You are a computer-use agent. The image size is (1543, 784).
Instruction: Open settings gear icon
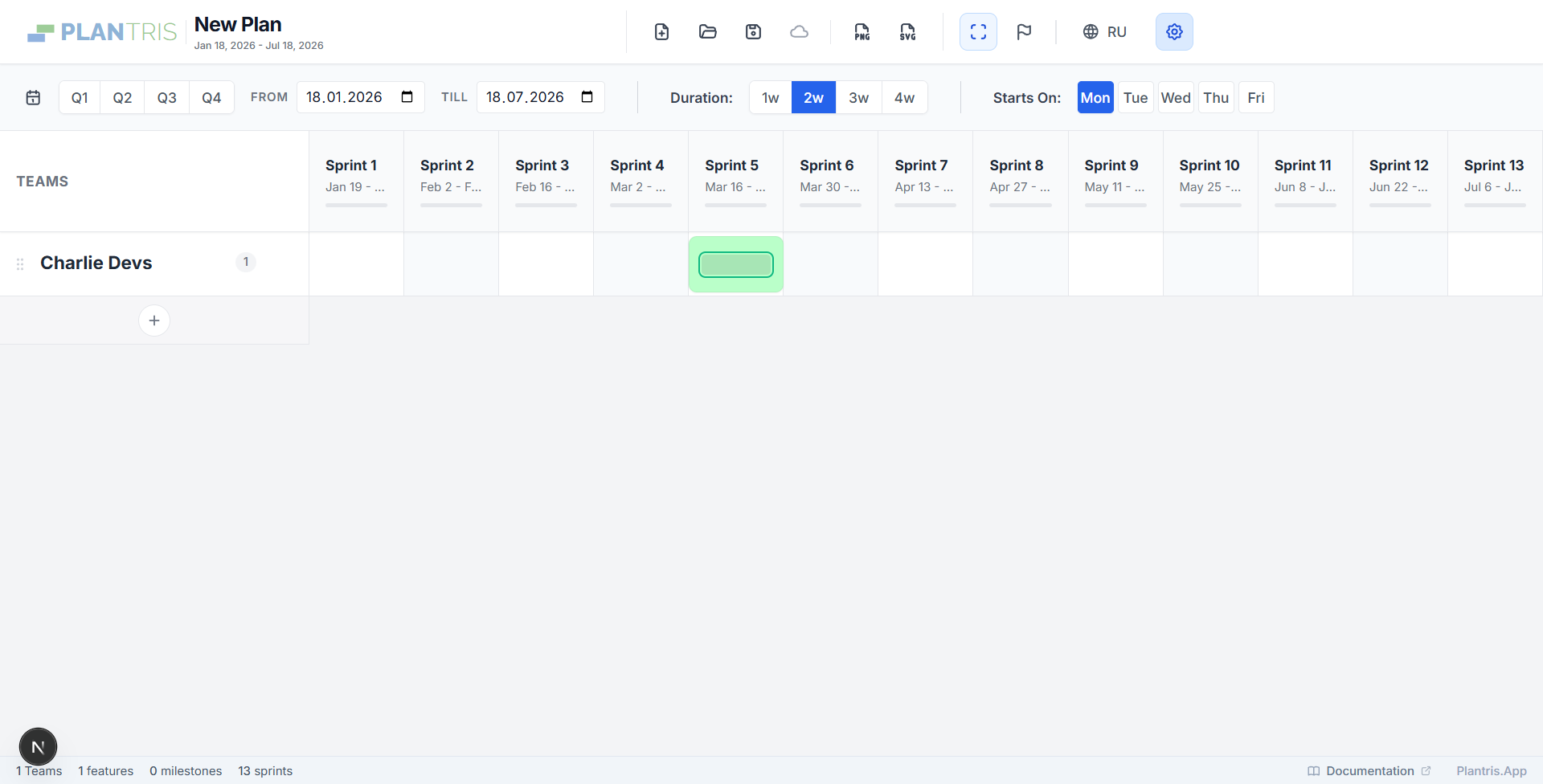tap(1174, 32)
